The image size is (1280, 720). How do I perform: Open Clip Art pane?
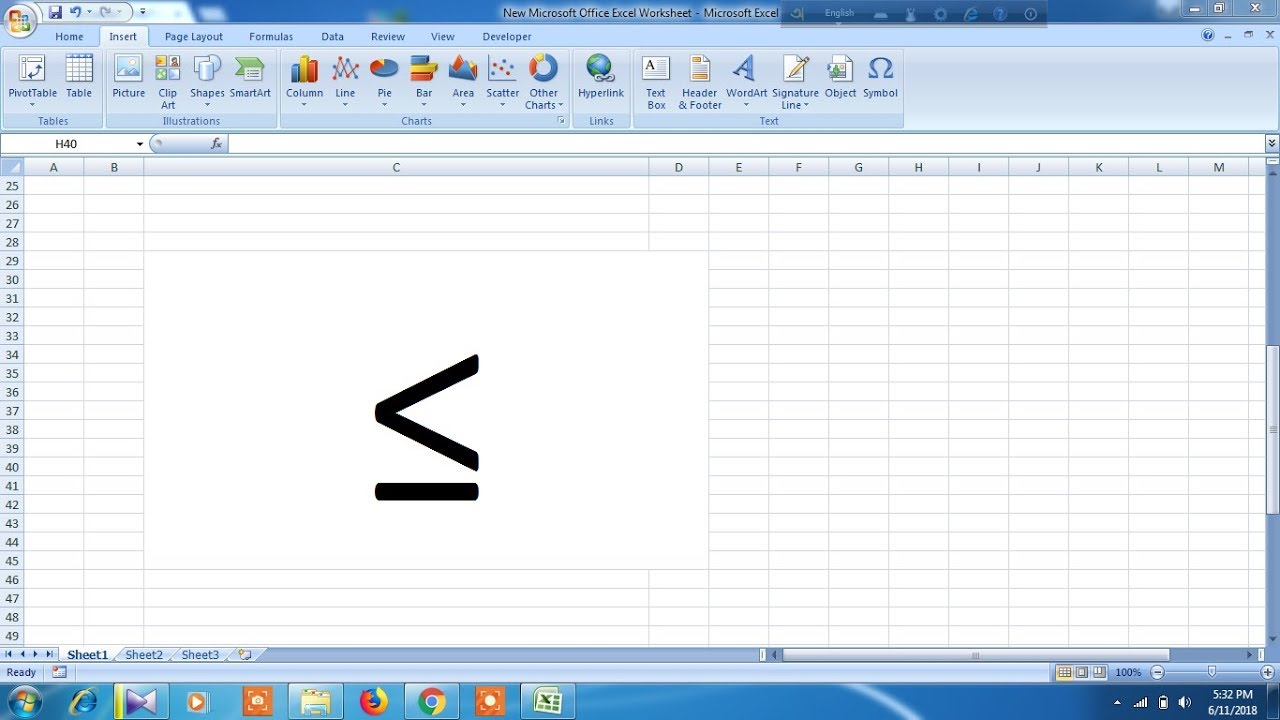(168, 80)
